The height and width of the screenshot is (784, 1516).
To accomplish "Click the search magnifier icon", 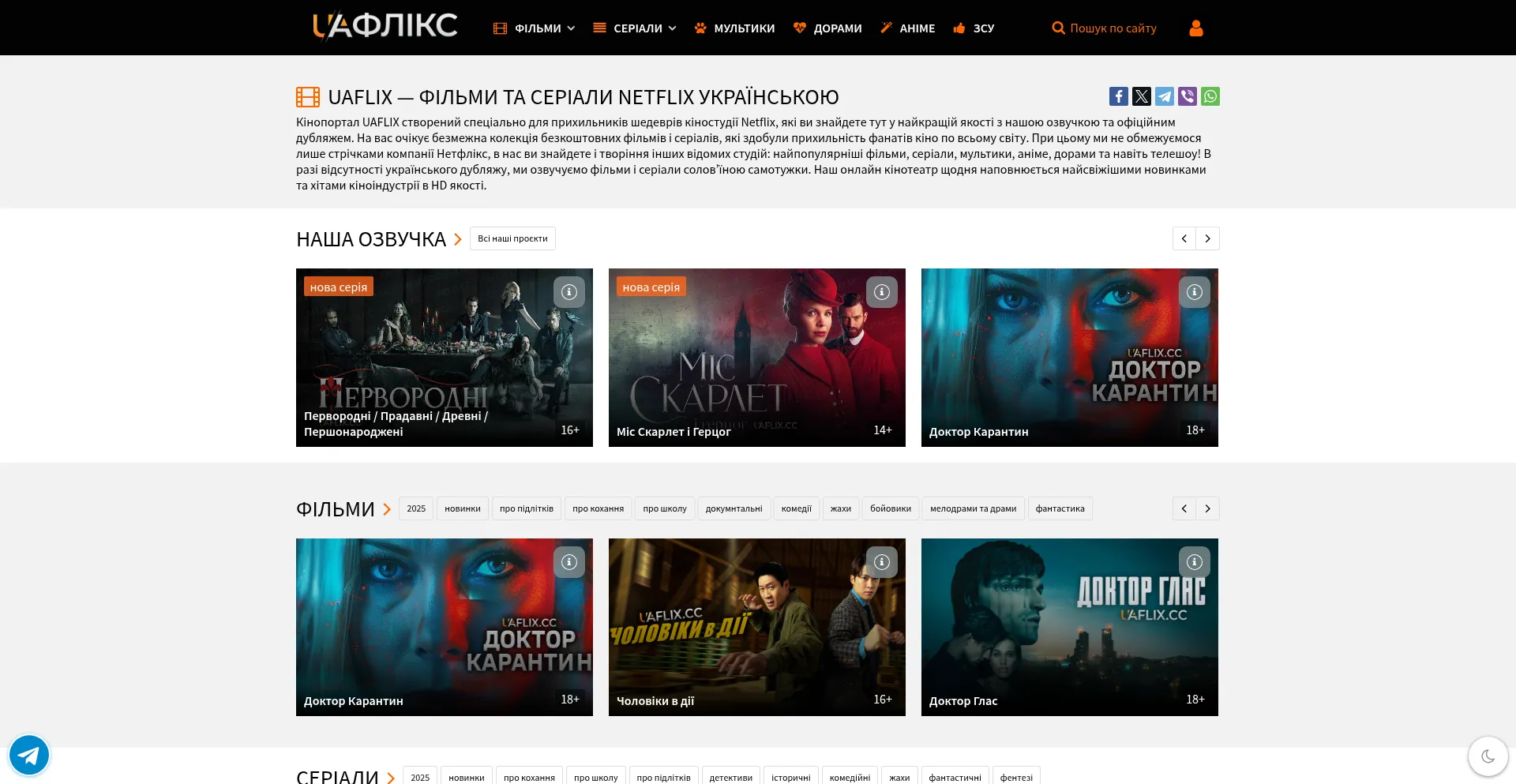I will click(1058, 28).
